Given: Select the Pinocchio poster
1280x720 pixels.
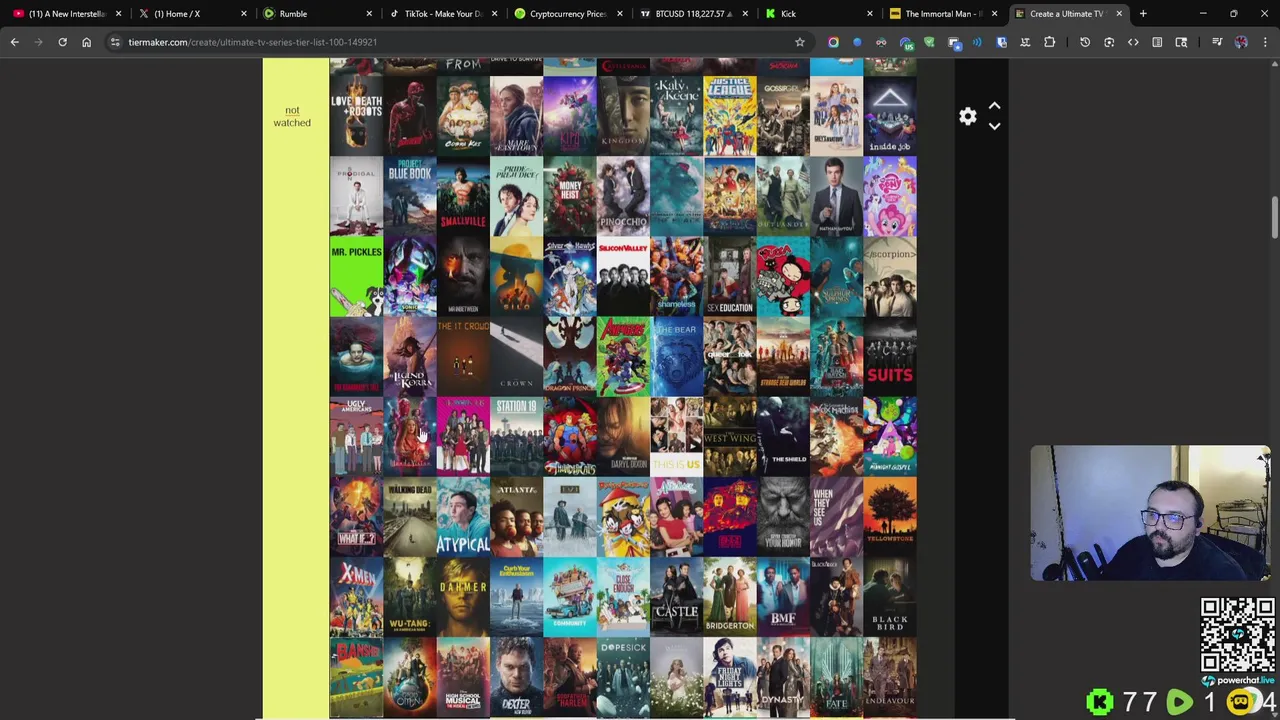Looking at the screenshot, I should click(x=623, y=196).
